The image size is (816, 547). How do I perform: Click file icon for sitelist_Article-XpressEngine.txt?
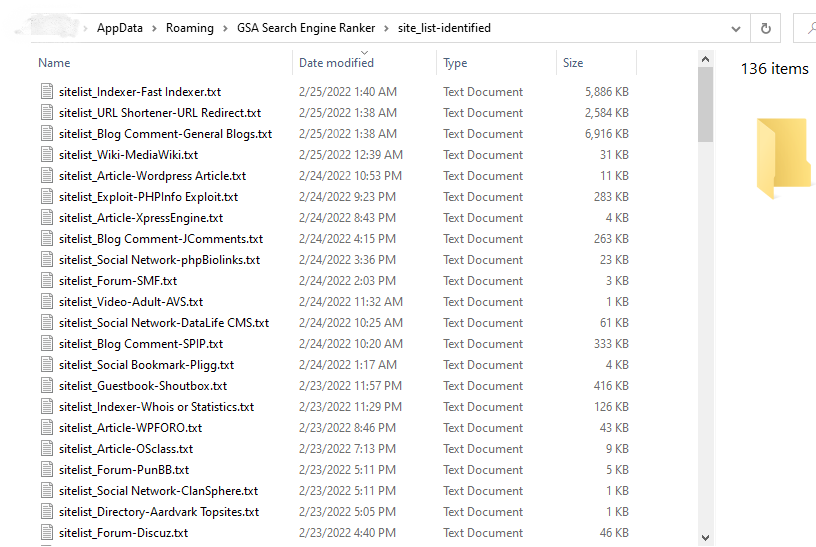pos(47,218)
